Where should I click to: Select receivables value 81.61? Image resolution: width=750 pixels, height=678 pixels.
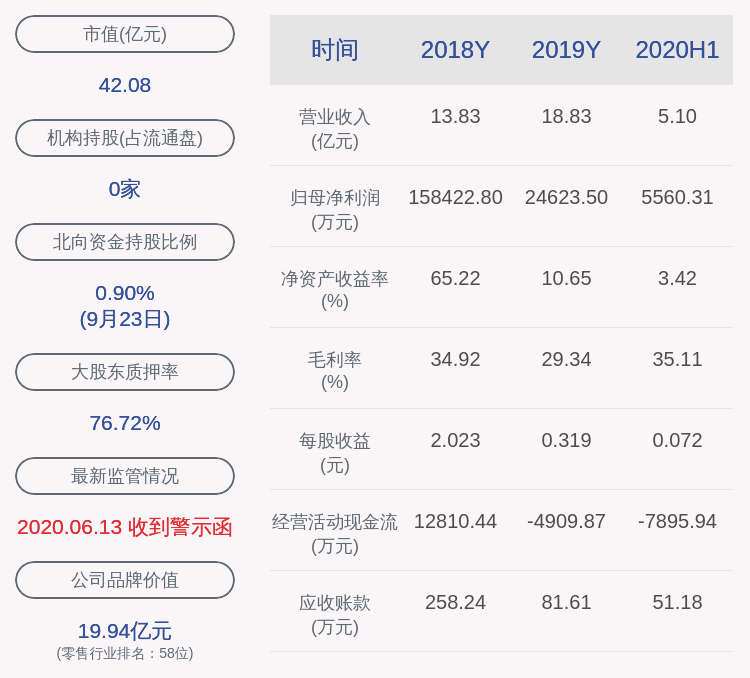[566, 602]
